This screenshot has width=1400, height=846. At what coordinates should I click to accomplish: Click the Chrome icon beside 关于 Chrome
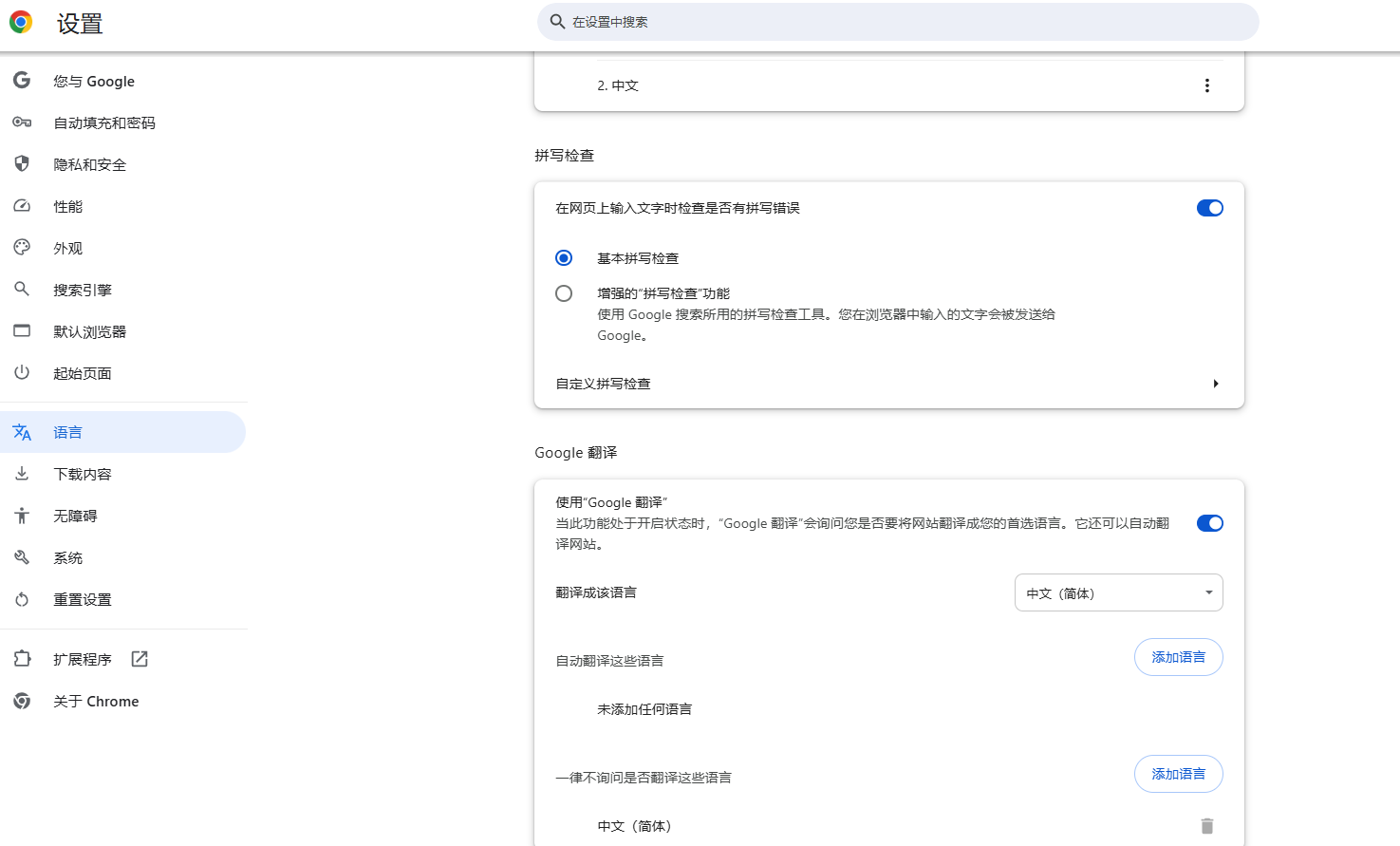point(22,701)
